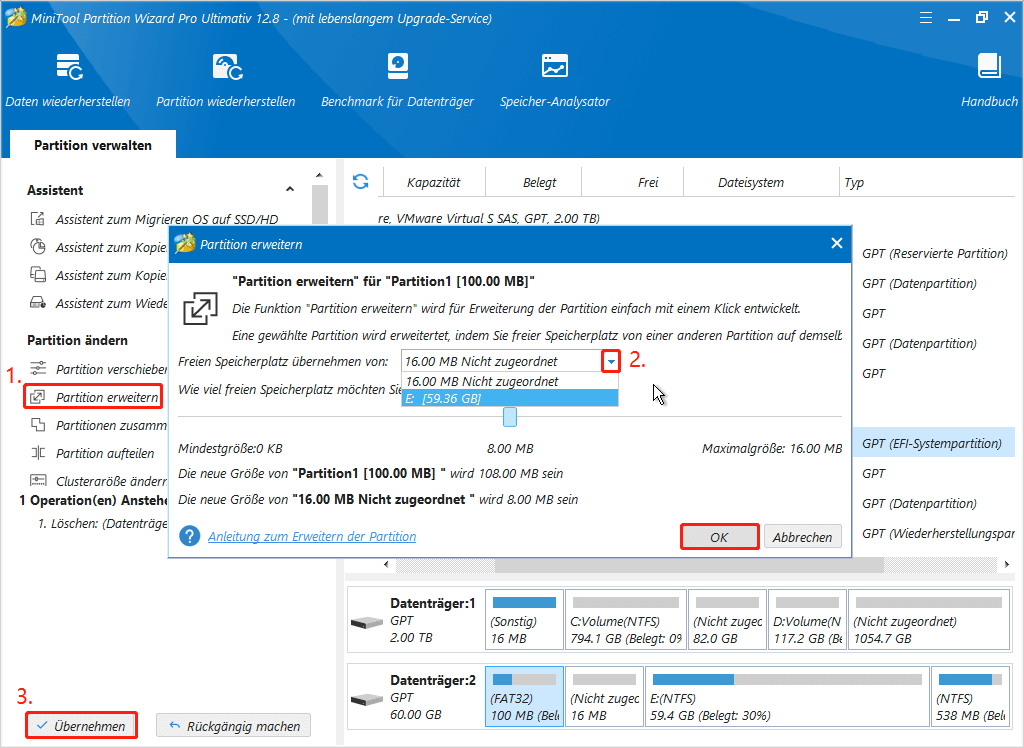The width and height of the screenshot is (1024, 748).
Task: Select the (NTFS) 538 MB partition block
Action: click(970, 697)
